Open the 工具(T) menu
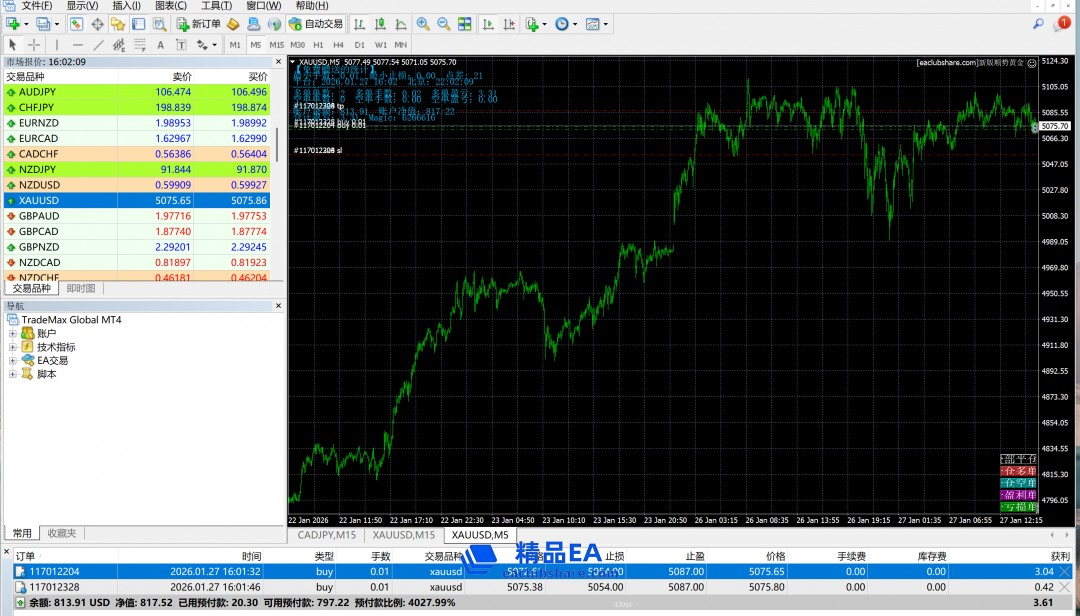The image size is (1080, 616). tap(216, 6)
